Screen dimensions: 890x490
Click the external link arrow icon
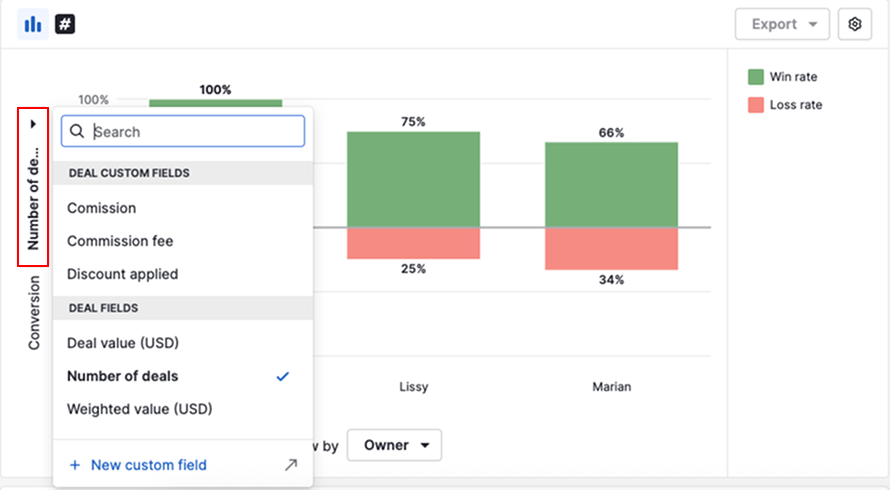291,465
